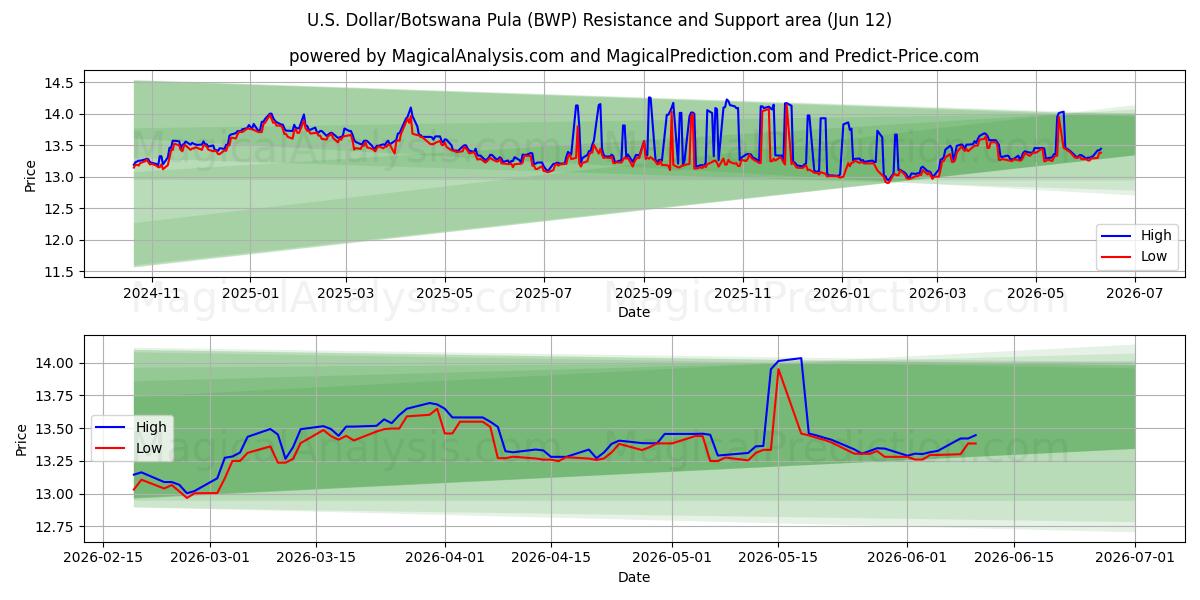This screenshot has height=600, width=1200.
Task: Click the 2025-07 date tick label
Action: tap(543, 293)
